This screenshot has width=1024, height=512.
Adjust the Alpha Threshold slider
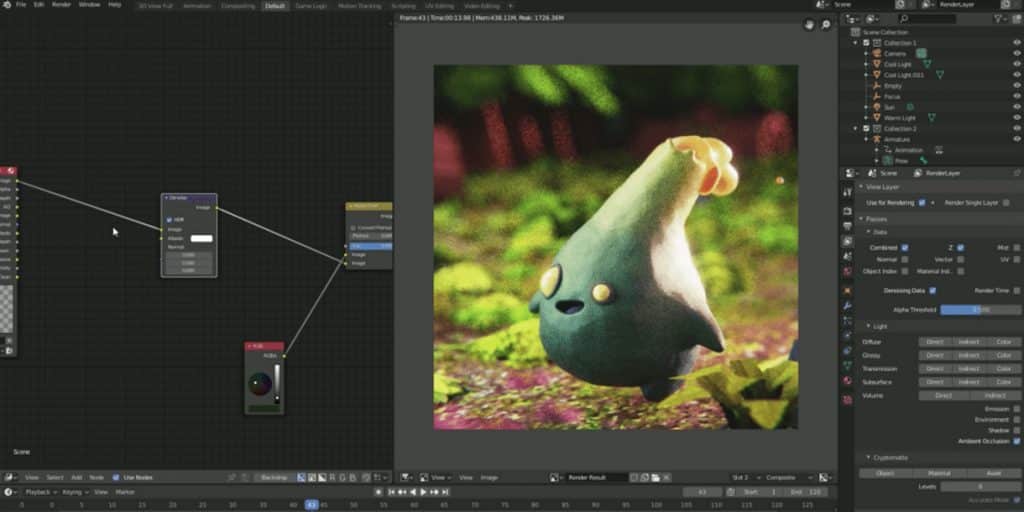(x=980, y=310)
